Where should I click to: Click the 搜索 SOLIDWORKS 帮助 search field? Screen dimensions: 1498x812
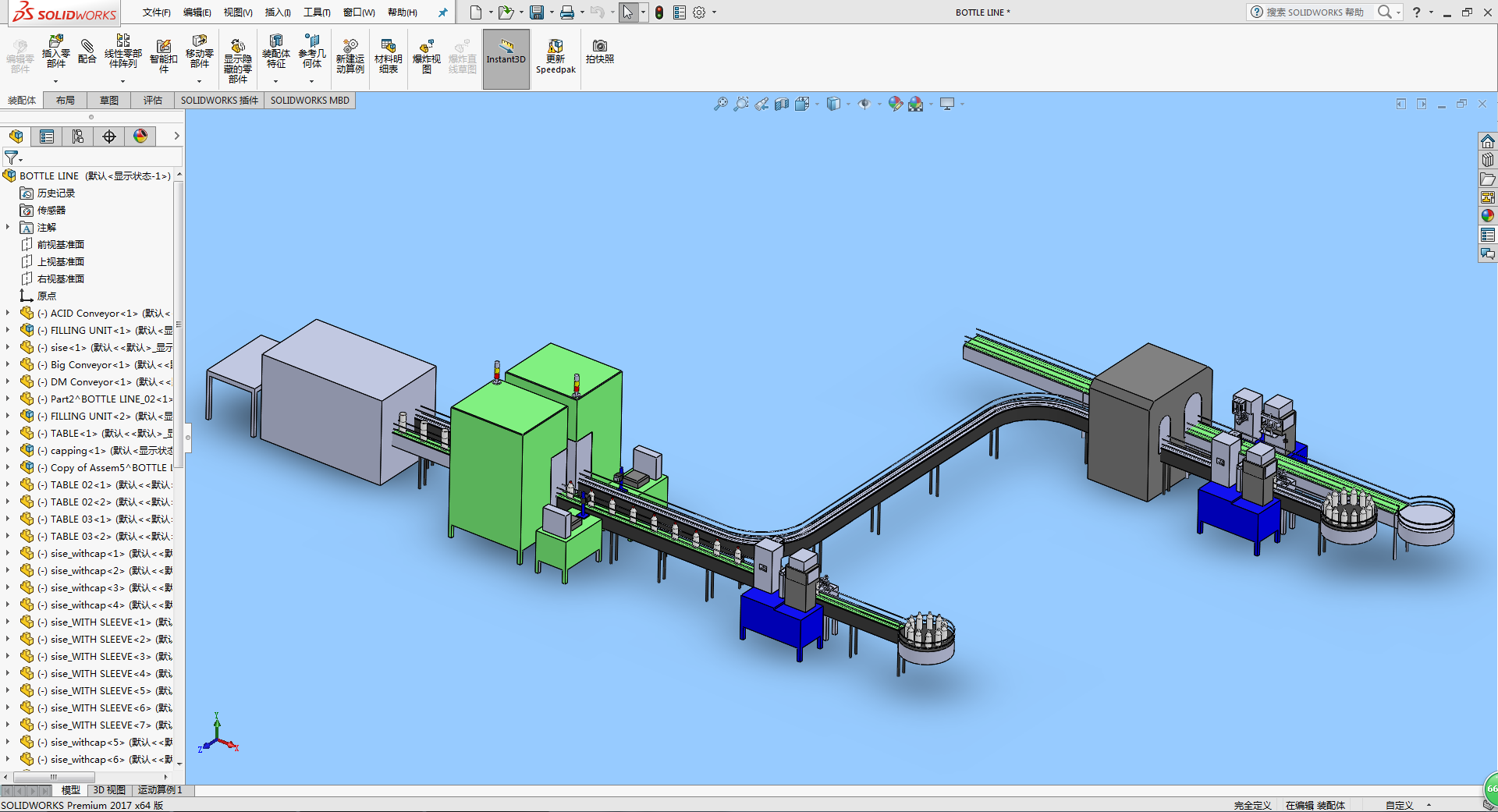pos(1315,12)
